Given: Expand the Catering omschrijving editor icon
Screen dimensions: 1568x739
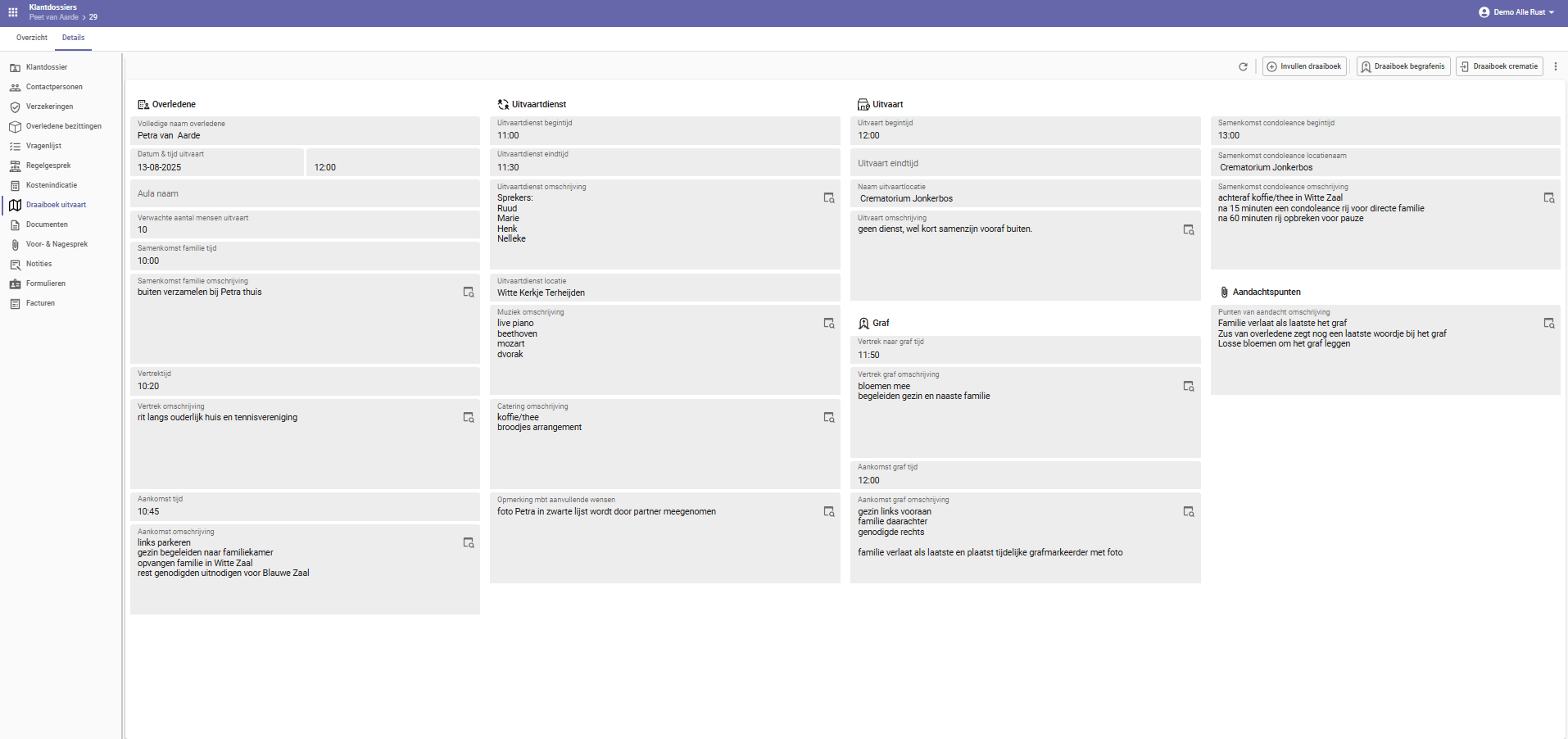Looking at the screenshot, I should click(828, 418).
